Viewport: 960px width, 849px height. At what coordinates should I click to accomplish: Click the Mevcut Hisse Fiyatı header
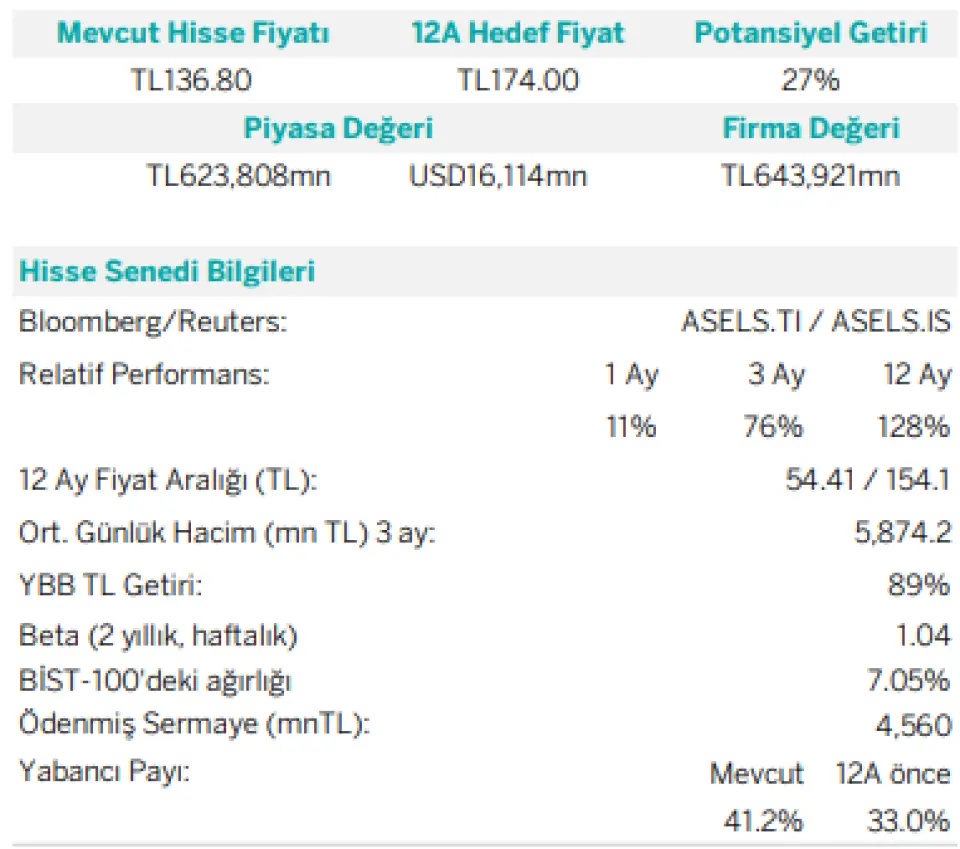(x=193, y=32)
